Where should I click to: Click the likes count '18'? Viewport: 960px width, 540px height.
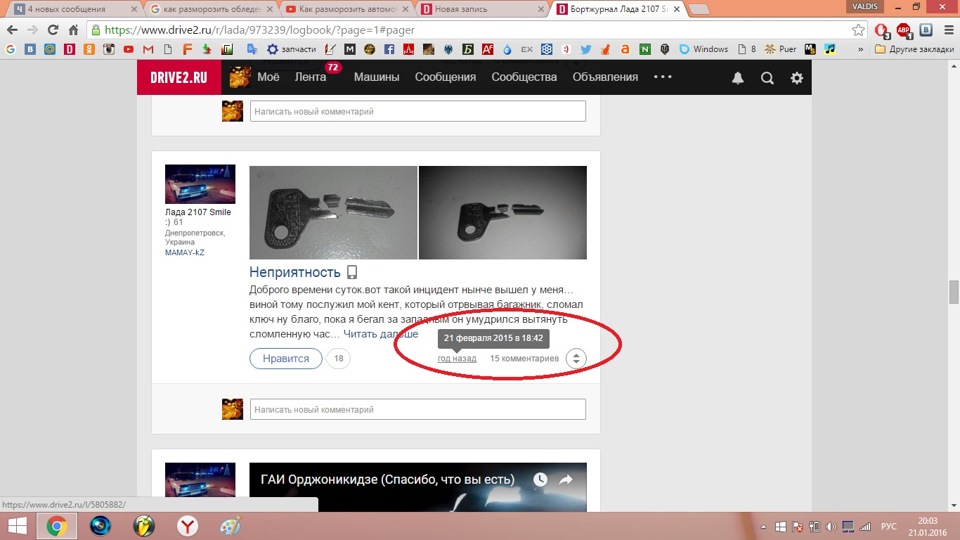[339, 358]
